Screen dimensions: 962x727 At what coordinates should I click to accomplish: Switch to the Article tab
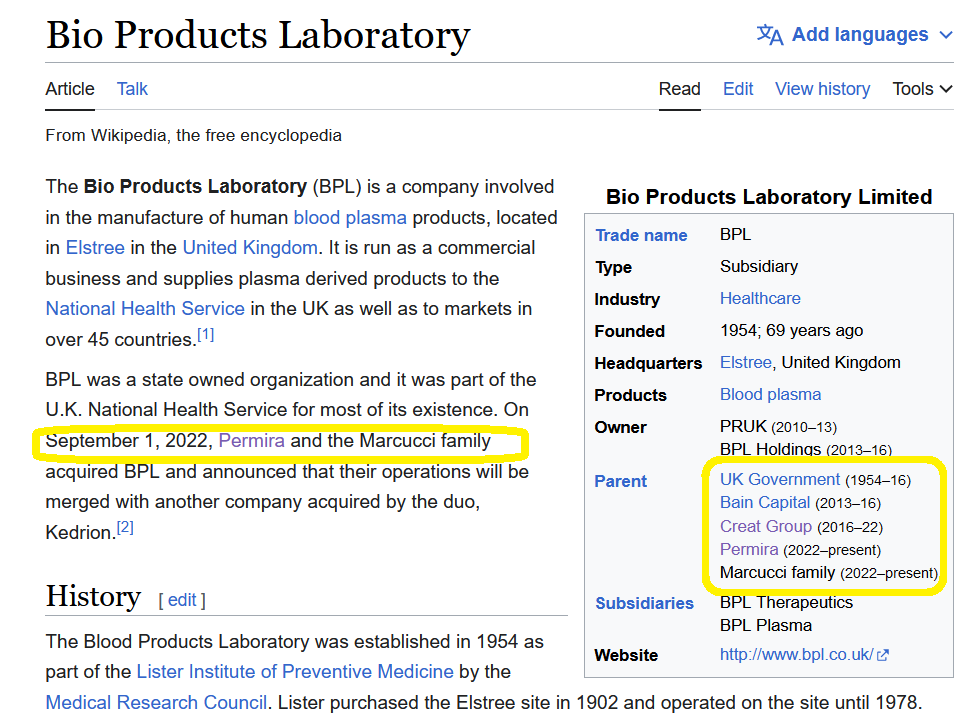point(70,89)
